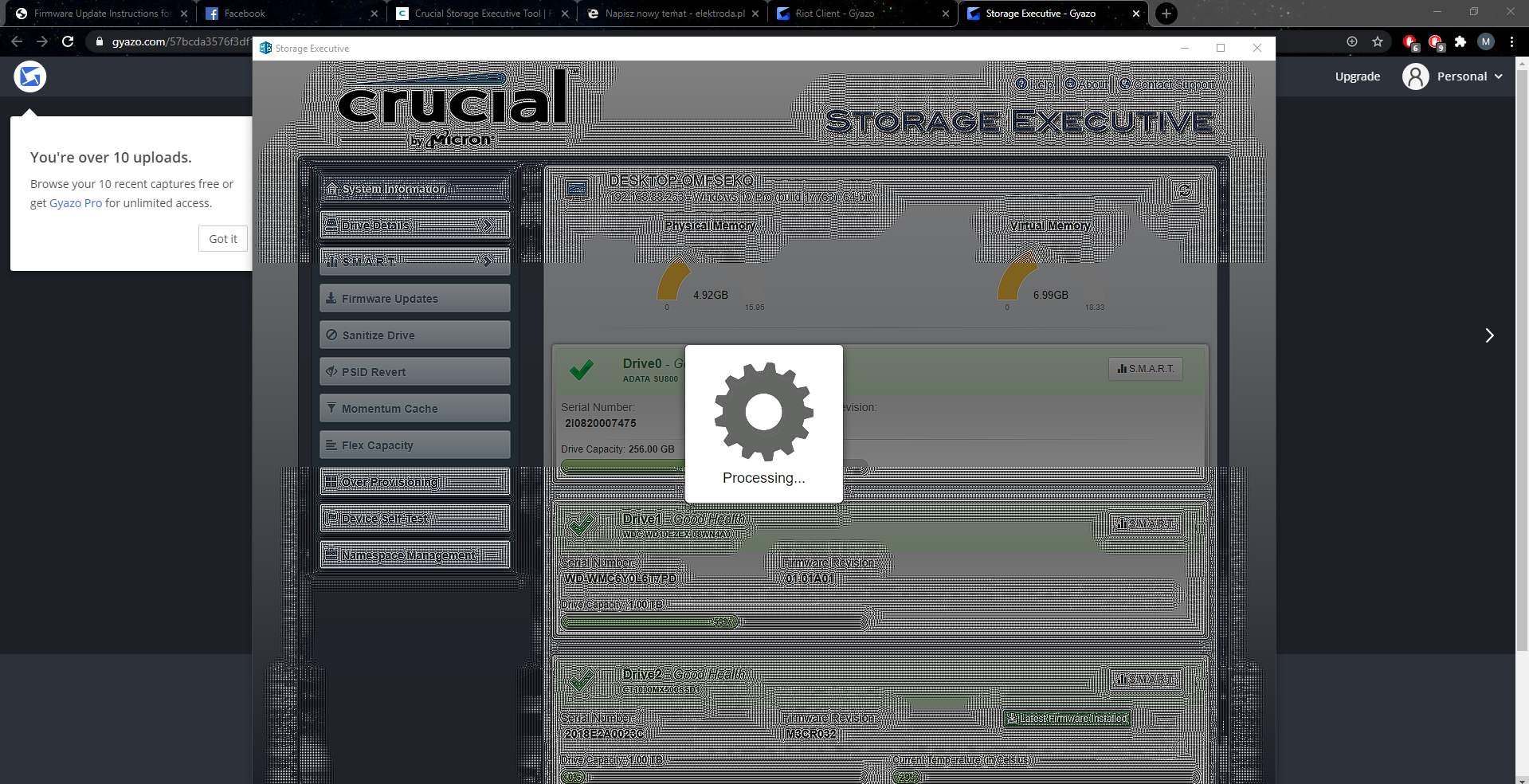Switch to the Facebook tab

click(x=291, y=14)
